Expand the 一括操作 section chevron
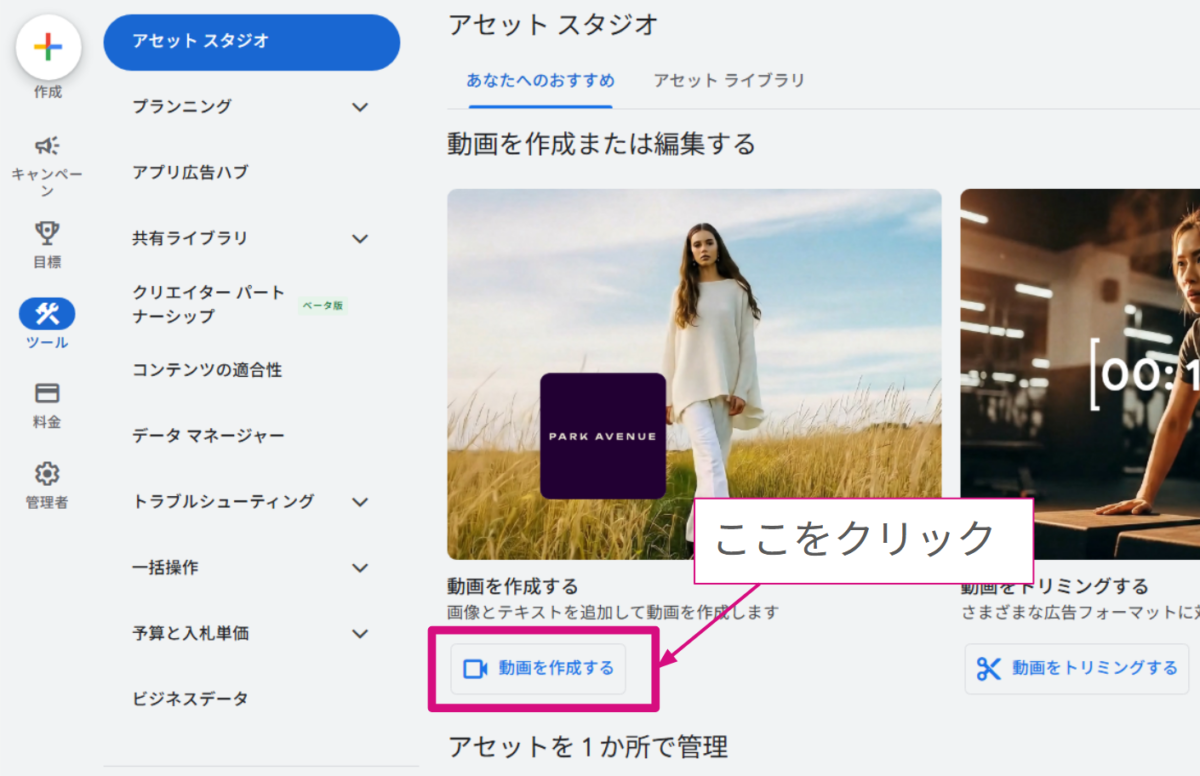Screen dimensions: 1200x776 pyautogui.click(x=360, y=567)
